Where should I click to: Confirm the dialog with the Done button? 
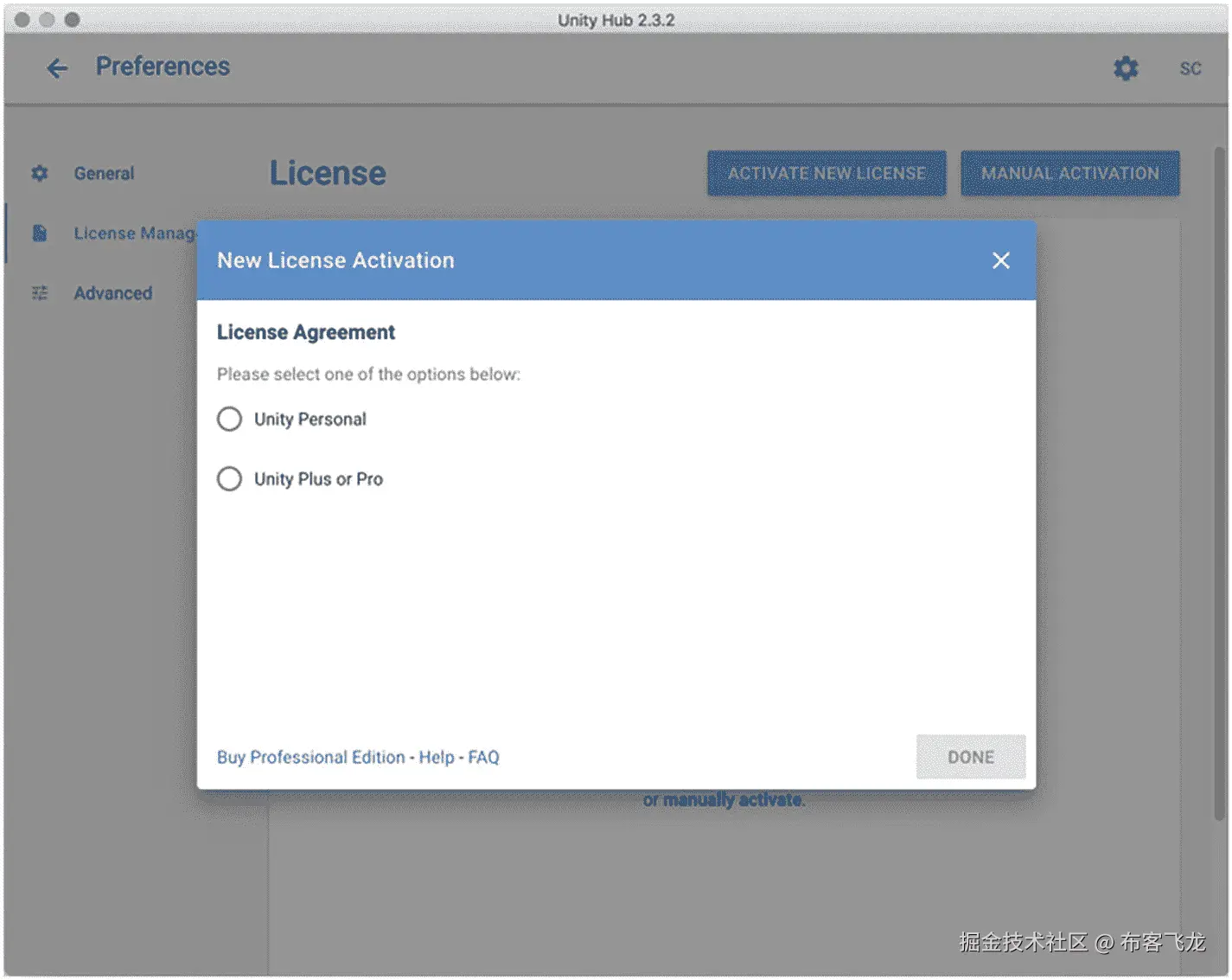971,757
